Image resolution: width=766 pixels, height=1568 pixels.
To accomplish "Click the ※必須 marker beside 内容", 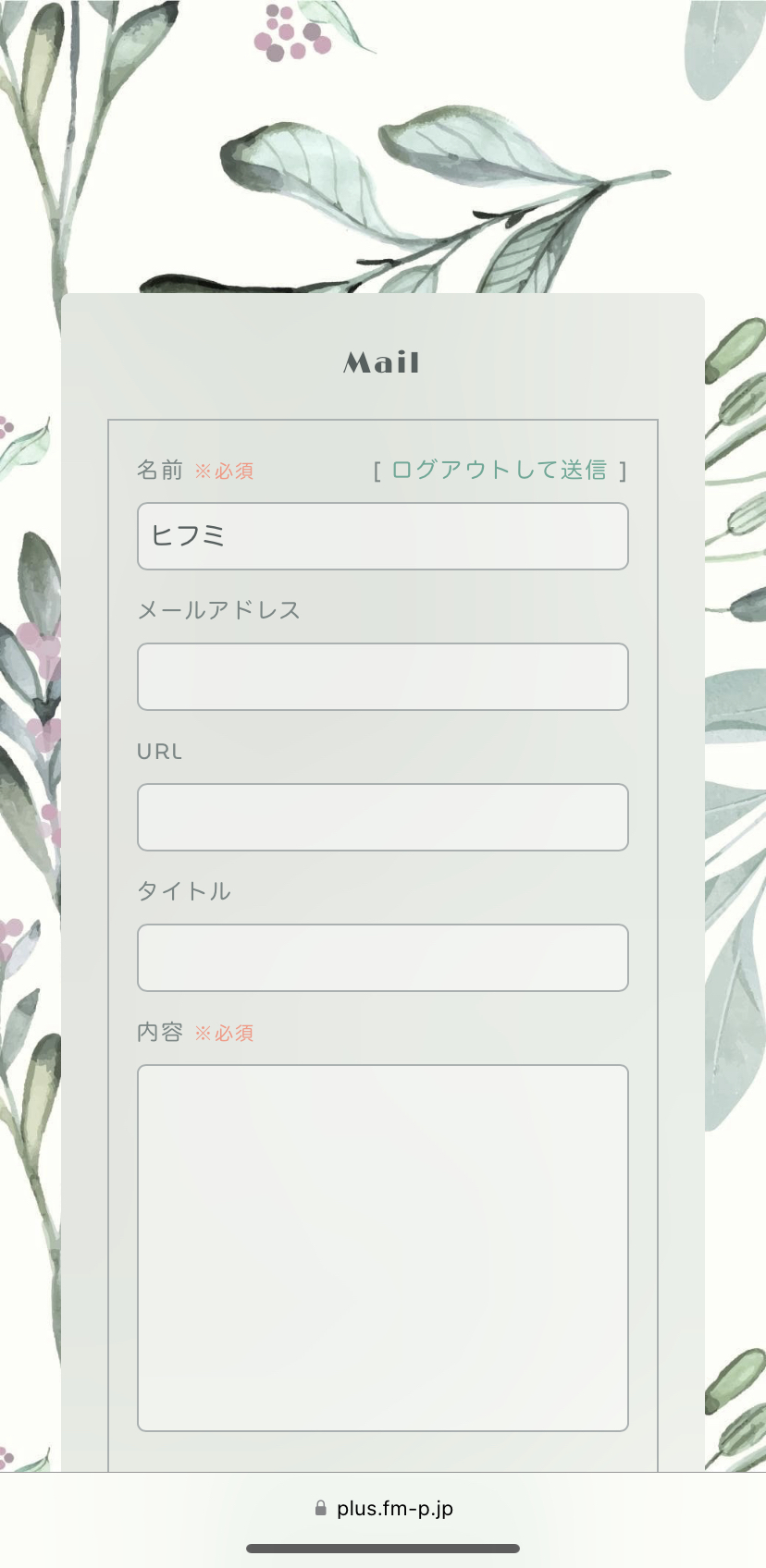I will (224, 1034).
